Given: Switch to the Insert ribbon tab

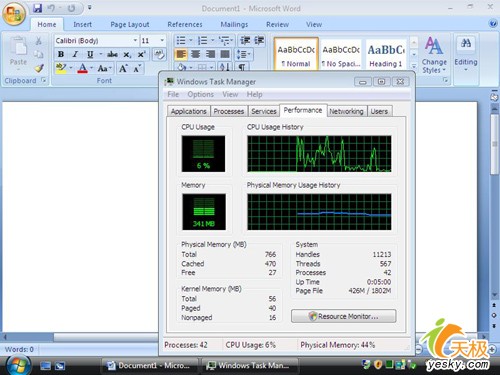Looking at the screenshot, I should (x=82, y=24).
